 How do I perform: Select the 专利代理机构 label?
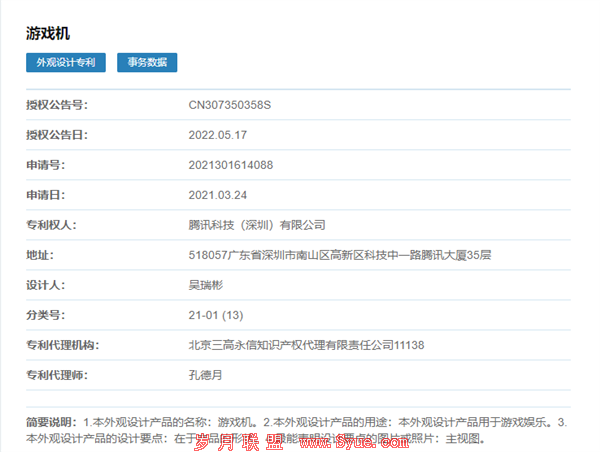point(62,345)
